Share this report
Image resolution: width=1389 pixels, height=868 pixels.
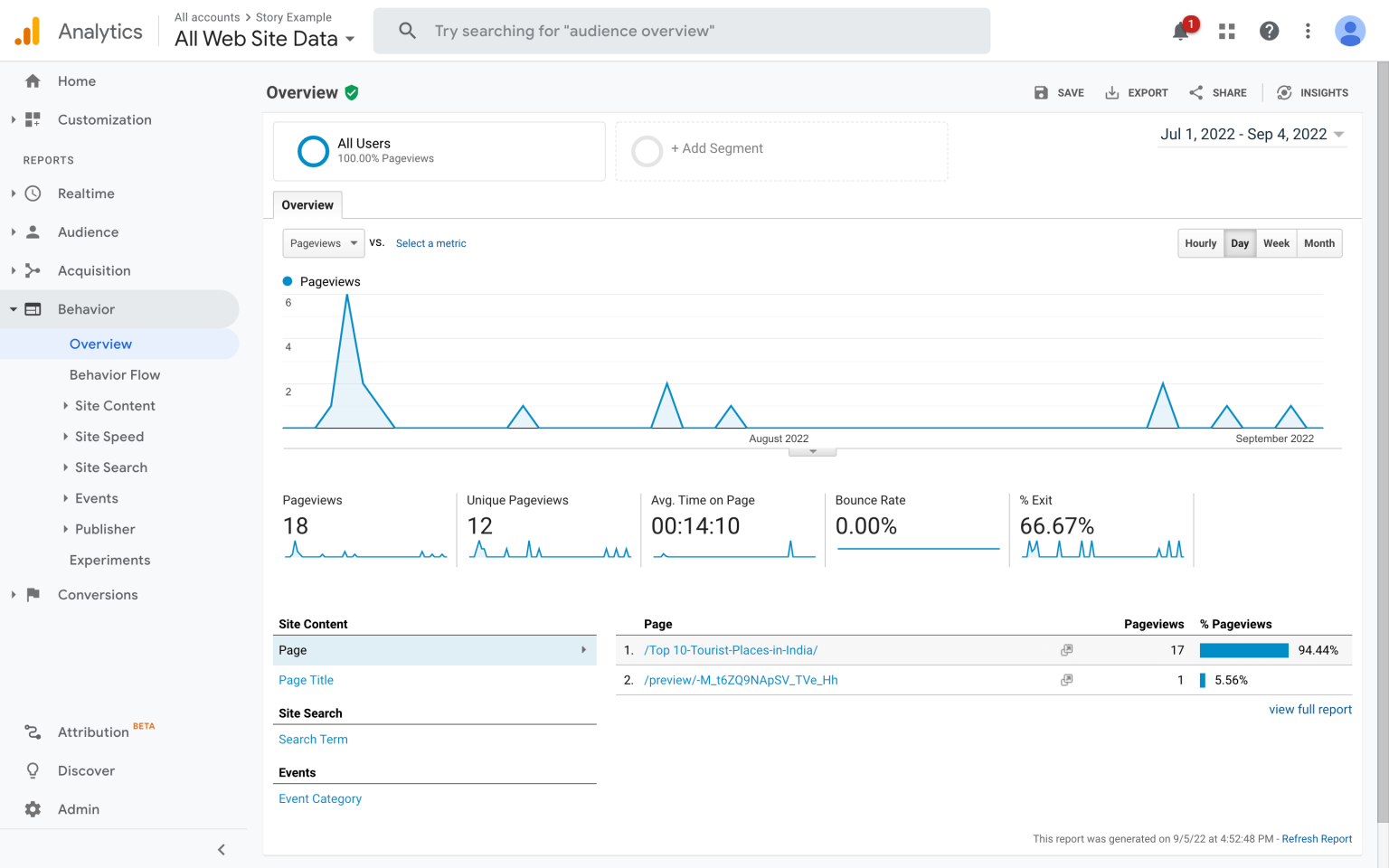1217,92
